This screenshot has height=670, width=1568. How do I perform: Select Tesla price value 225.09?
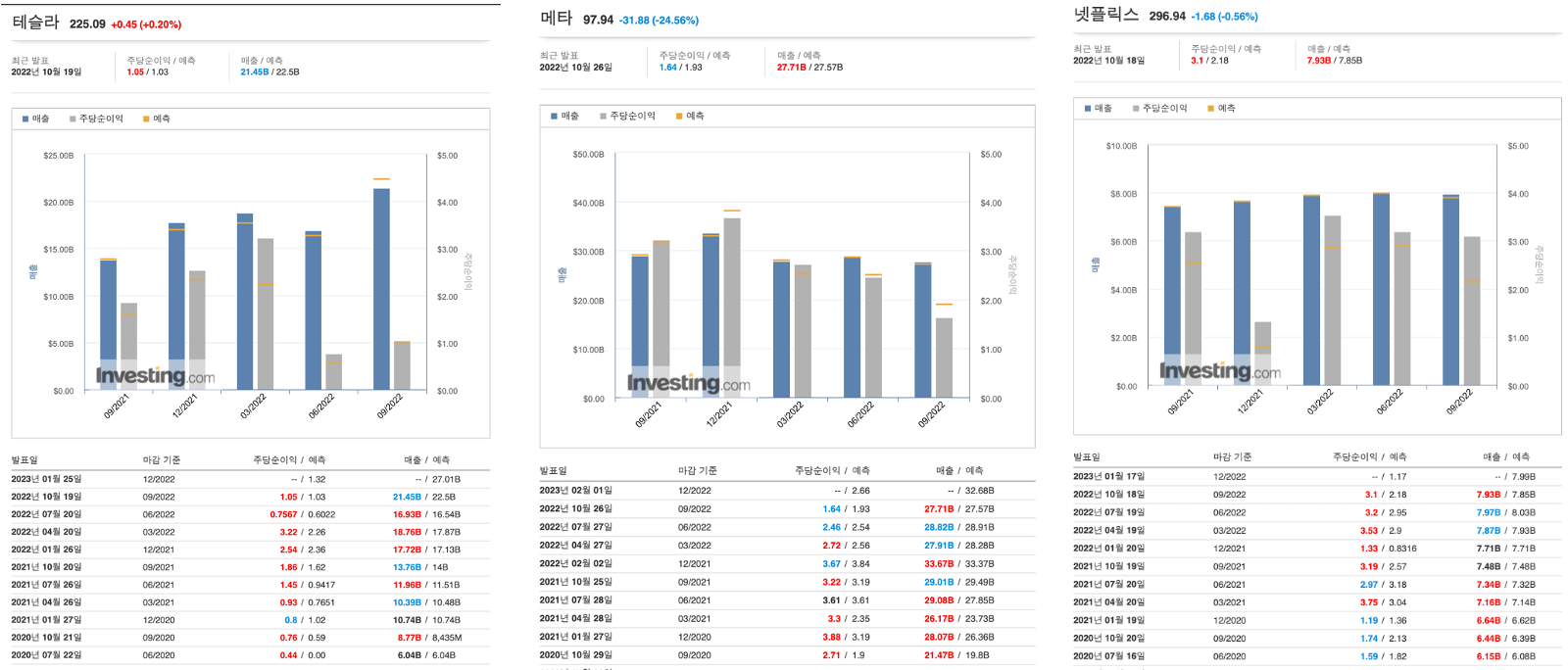(87, 24)
